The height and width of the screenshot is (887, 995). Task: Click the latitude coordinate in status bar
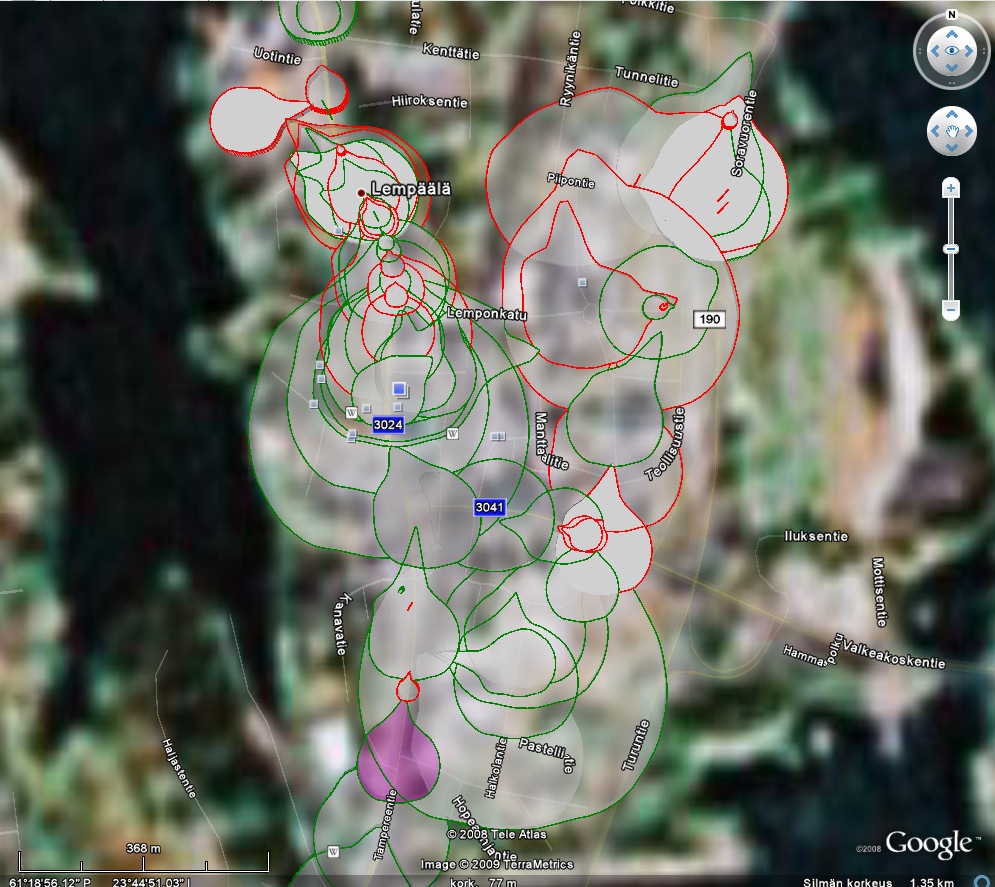tap(51, 882)
